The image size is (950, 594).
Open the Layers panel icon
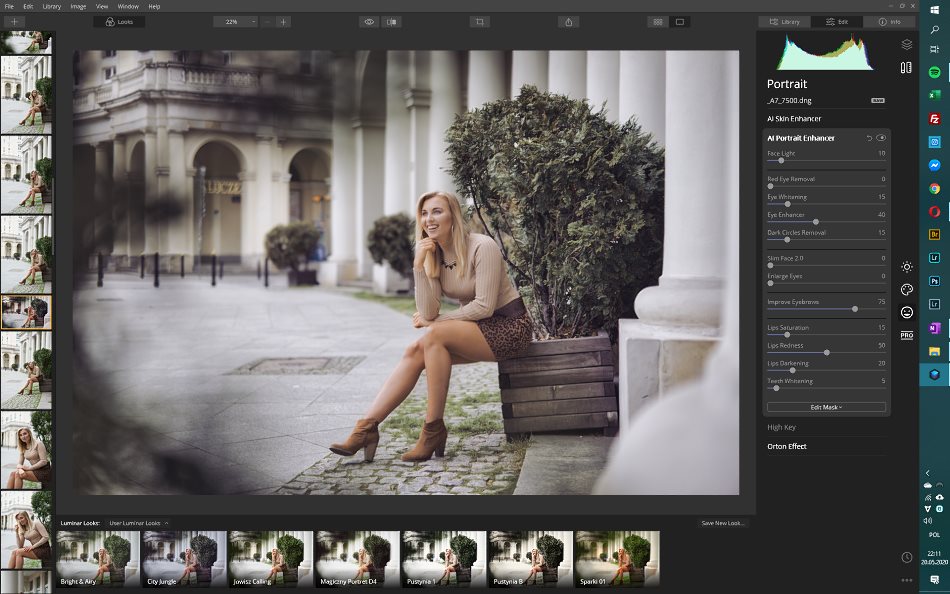click(906, 44)
